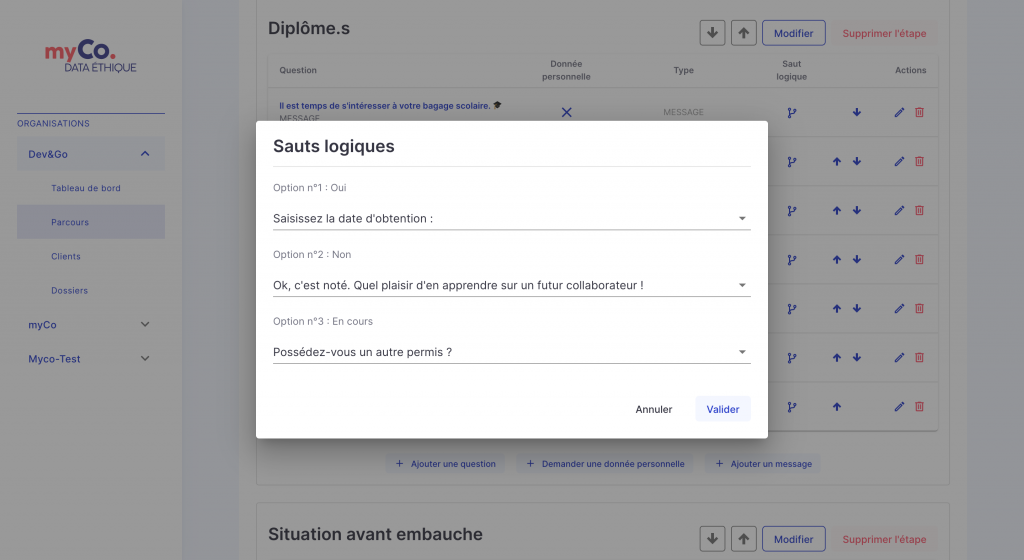Click Valider to confirm logic jumps
This screenshot has height=560, width=1024.
[x=723, y=409]
